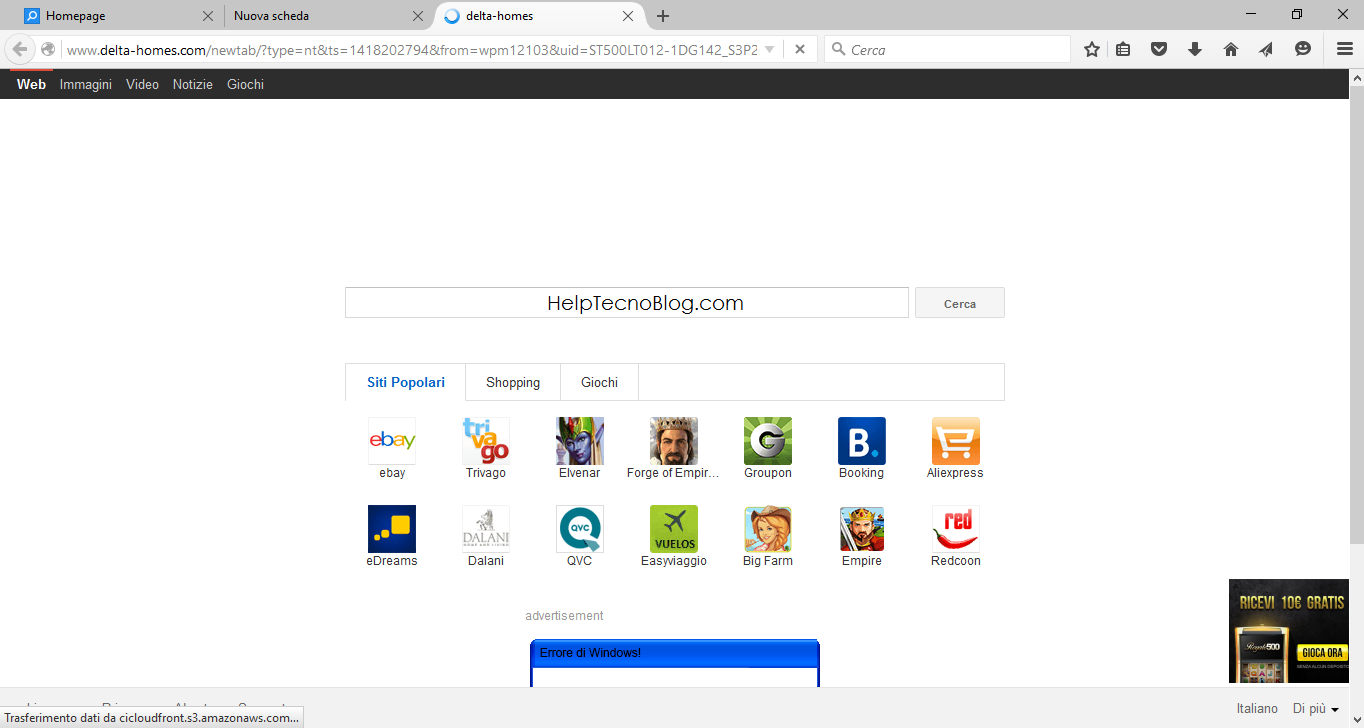This screenshot has width=1364, height=728.
Task: Click the back arrow button
Action: 20,49
